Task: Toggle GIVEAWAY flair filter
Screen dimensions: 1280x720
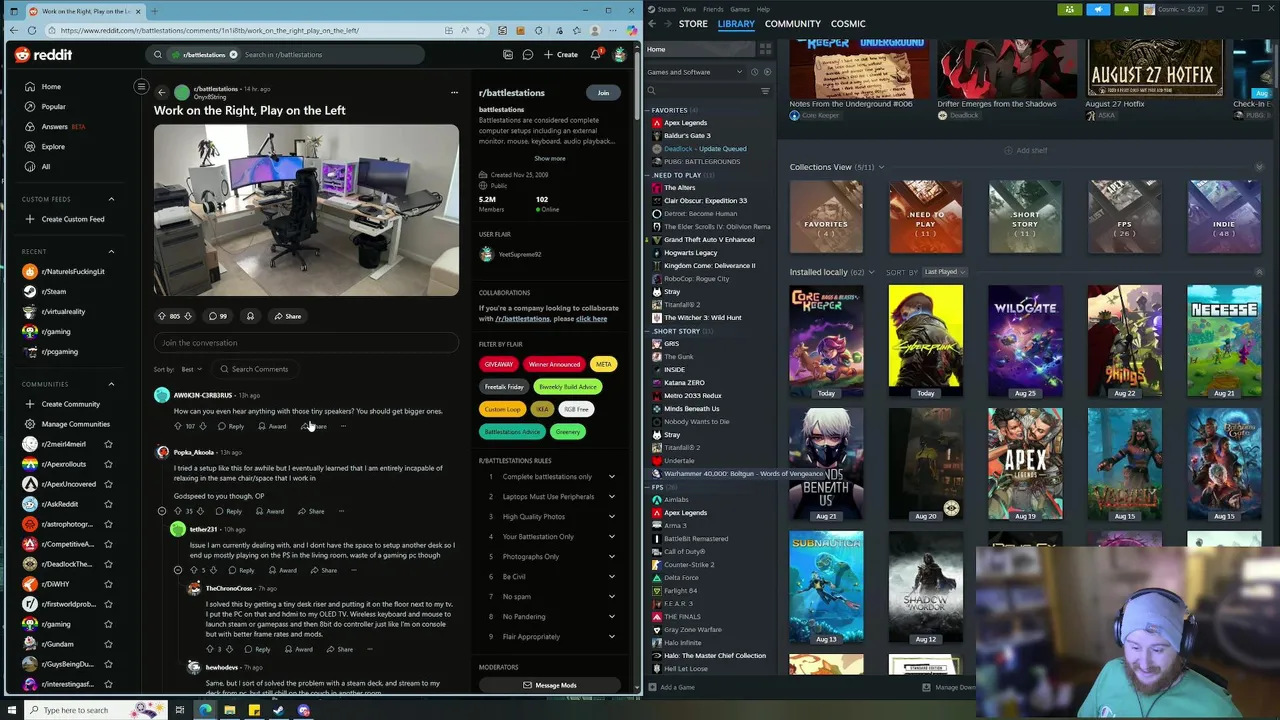Action: pyautogui.click(x=499, y=364)
